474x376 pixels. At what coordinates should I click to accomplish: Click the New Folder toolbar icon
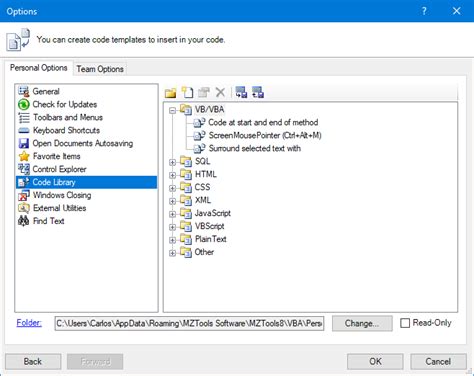tap(170, 93)
